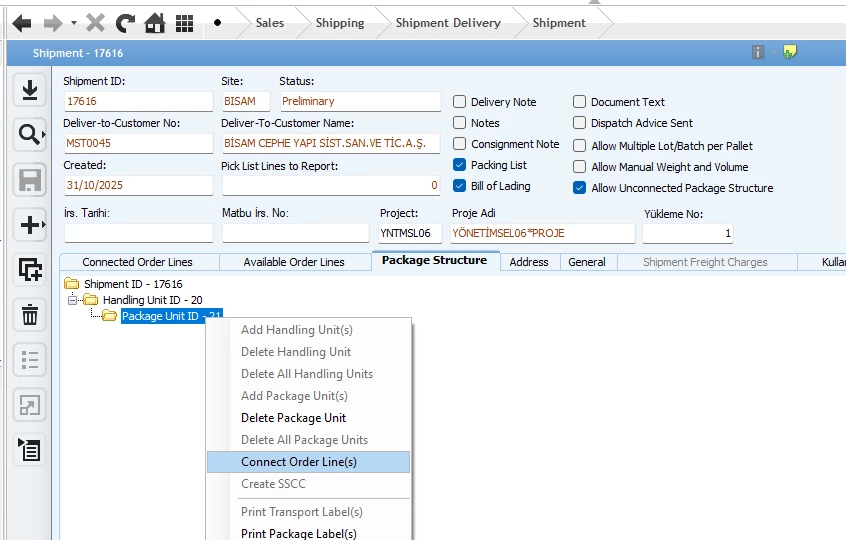Go to the home page icon

point(154,22)
